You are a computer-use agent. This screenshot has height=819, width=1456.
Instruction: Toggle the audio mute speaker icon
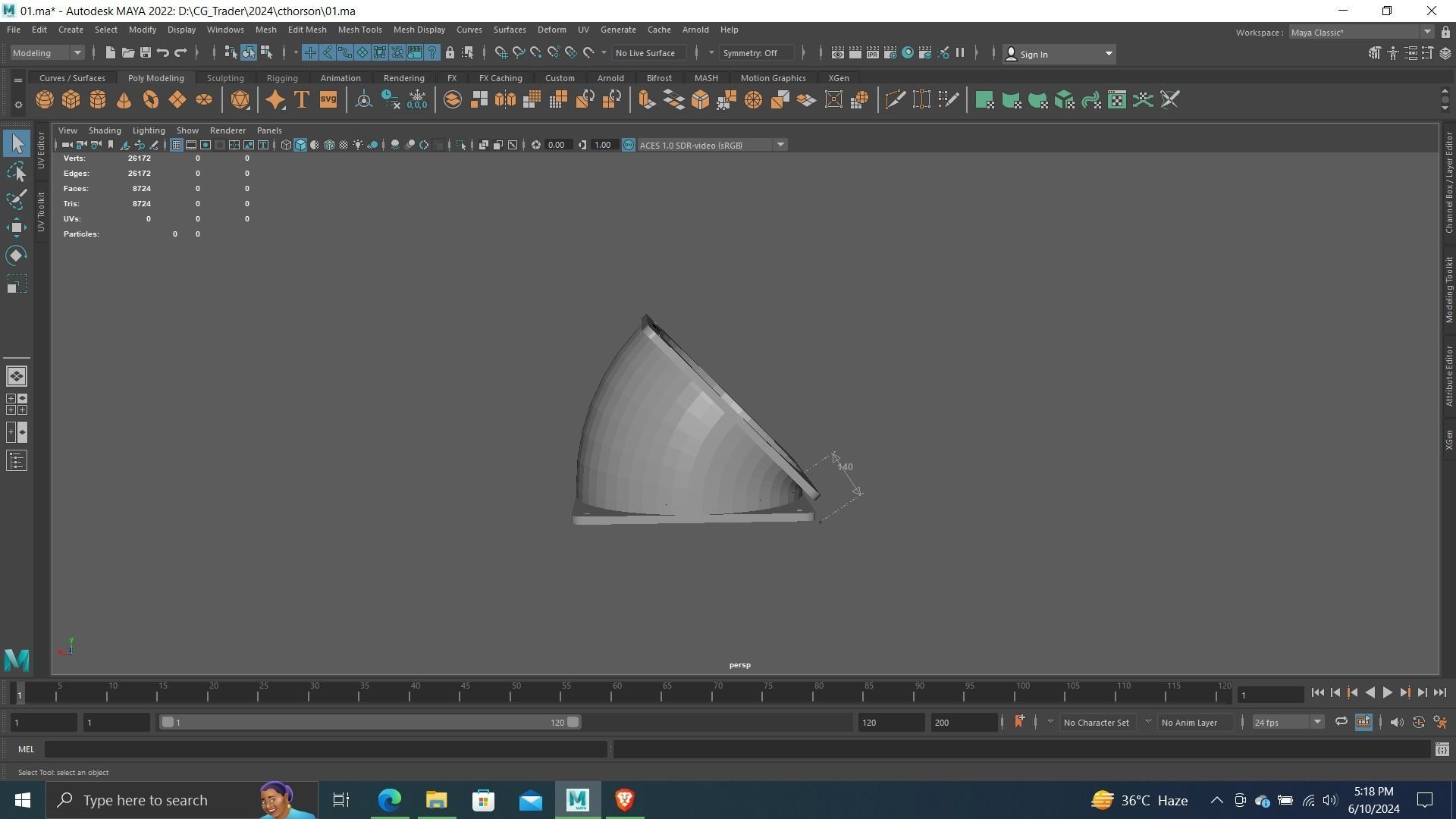tap(1397, 723)
